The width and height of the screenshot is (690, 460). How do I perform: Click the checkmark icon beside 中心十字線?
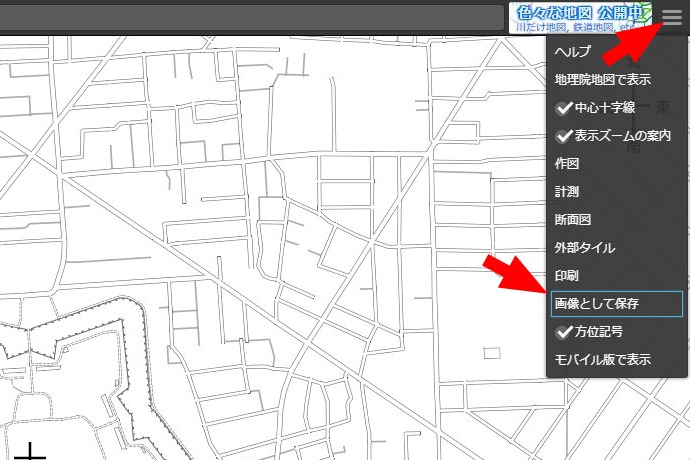[563, 108]
